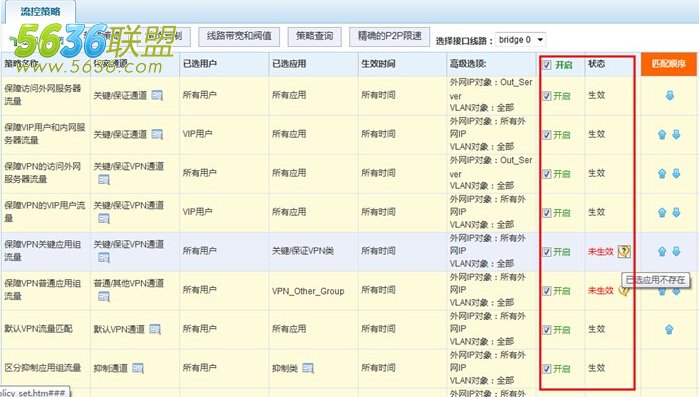Open VPN channel details icon in 保障VPN的访问外网服务器流量 row
The height and width of the screenshot is (397, 699).
[104, 180]
